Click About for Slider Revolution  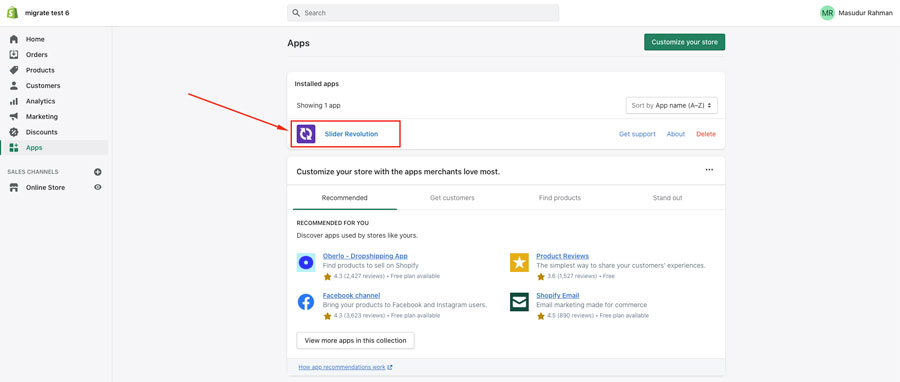[676, 134]
